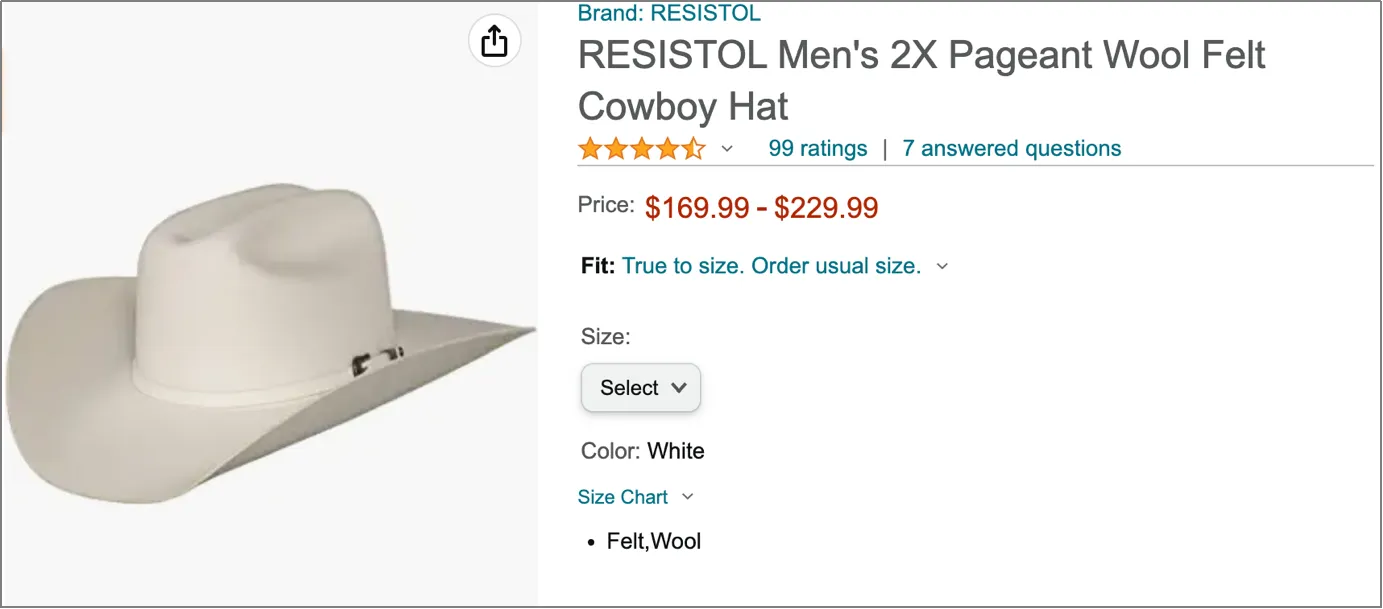Click the first orange star icon

587,147
